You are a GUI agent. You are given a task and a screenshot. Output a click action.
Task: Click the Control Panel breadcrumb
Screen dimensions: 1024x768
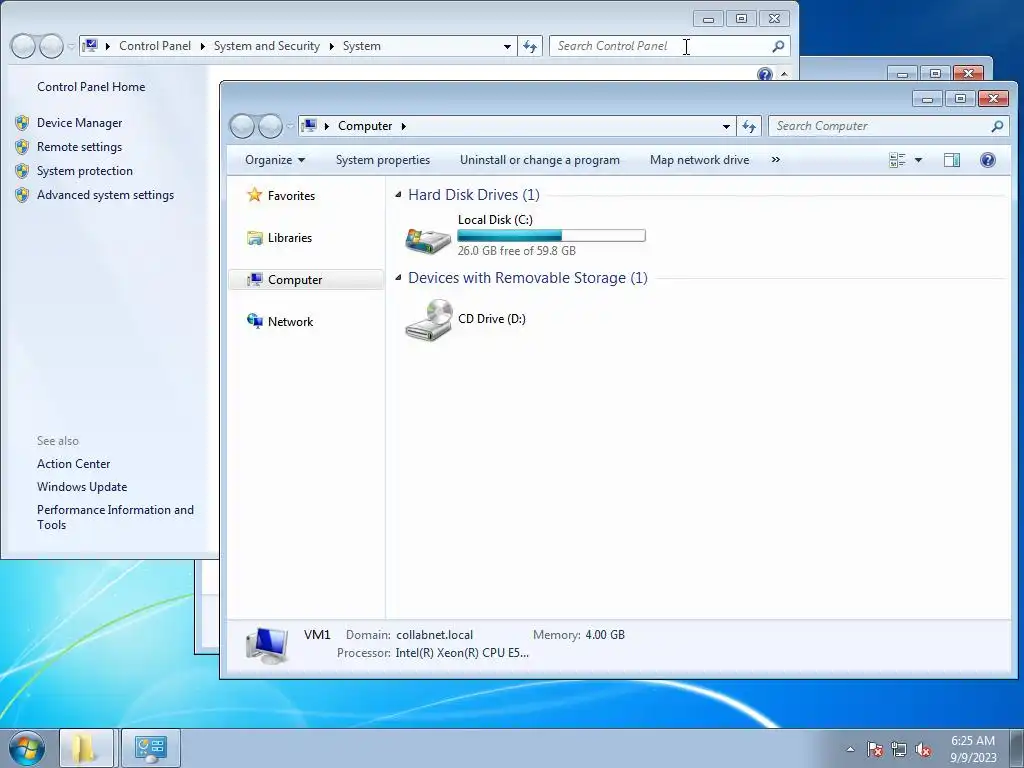tap(155, 46)
